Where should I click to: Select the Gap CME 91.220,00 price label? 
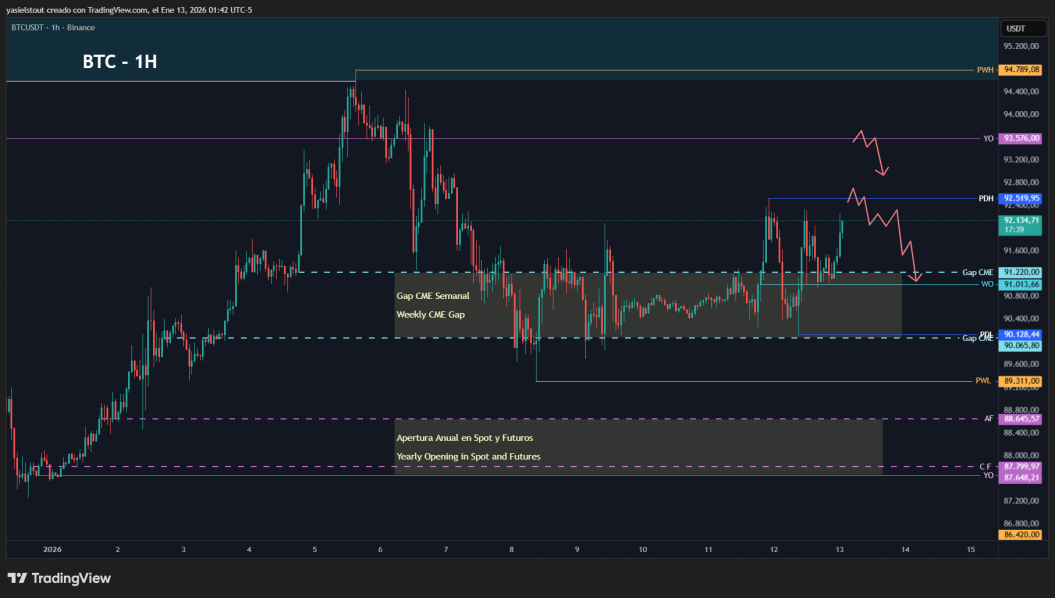coord(1021,272)
